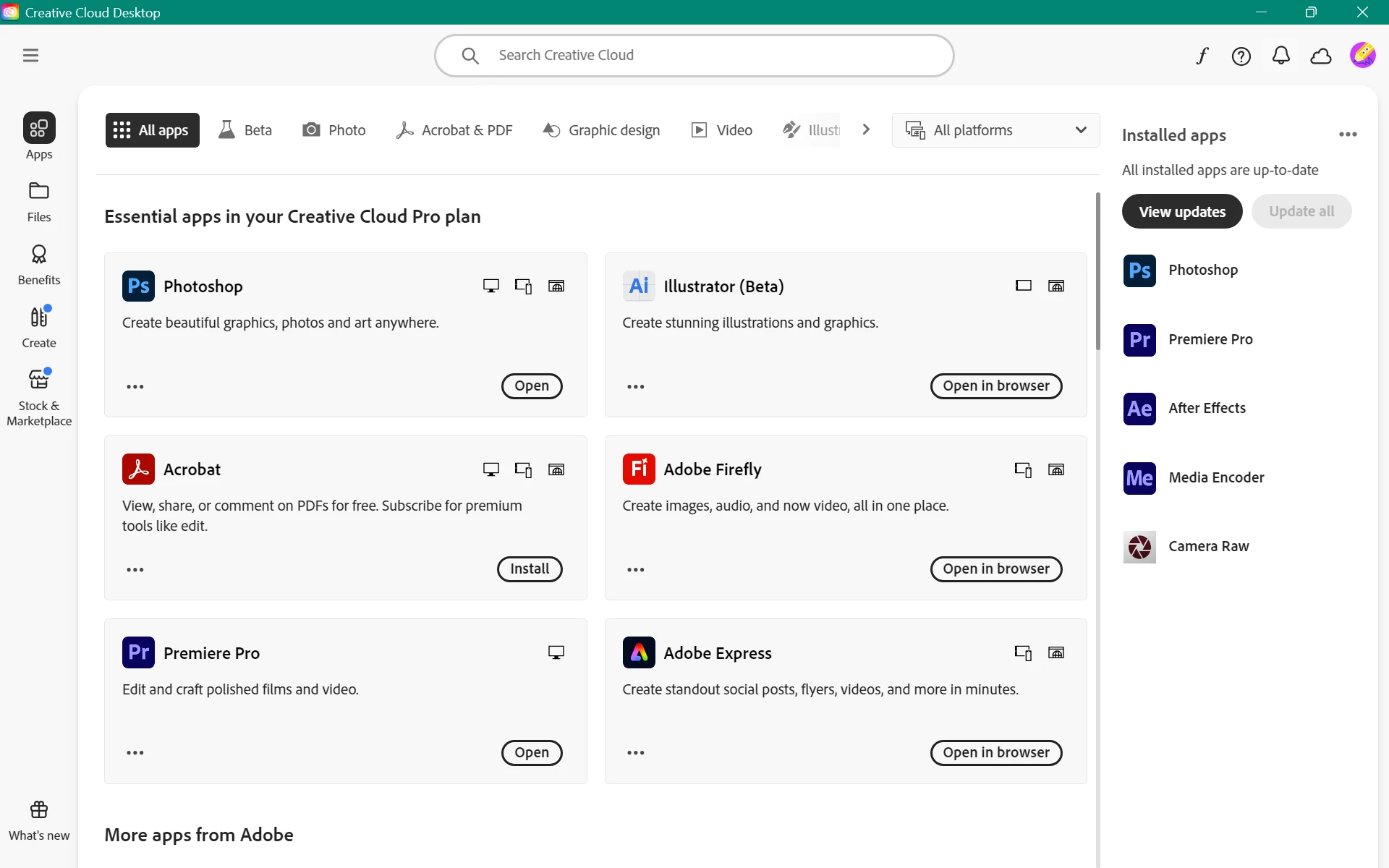
Task: Expand the All platforms dropdown
Action: pyautogui.click(x=995, y=130)
